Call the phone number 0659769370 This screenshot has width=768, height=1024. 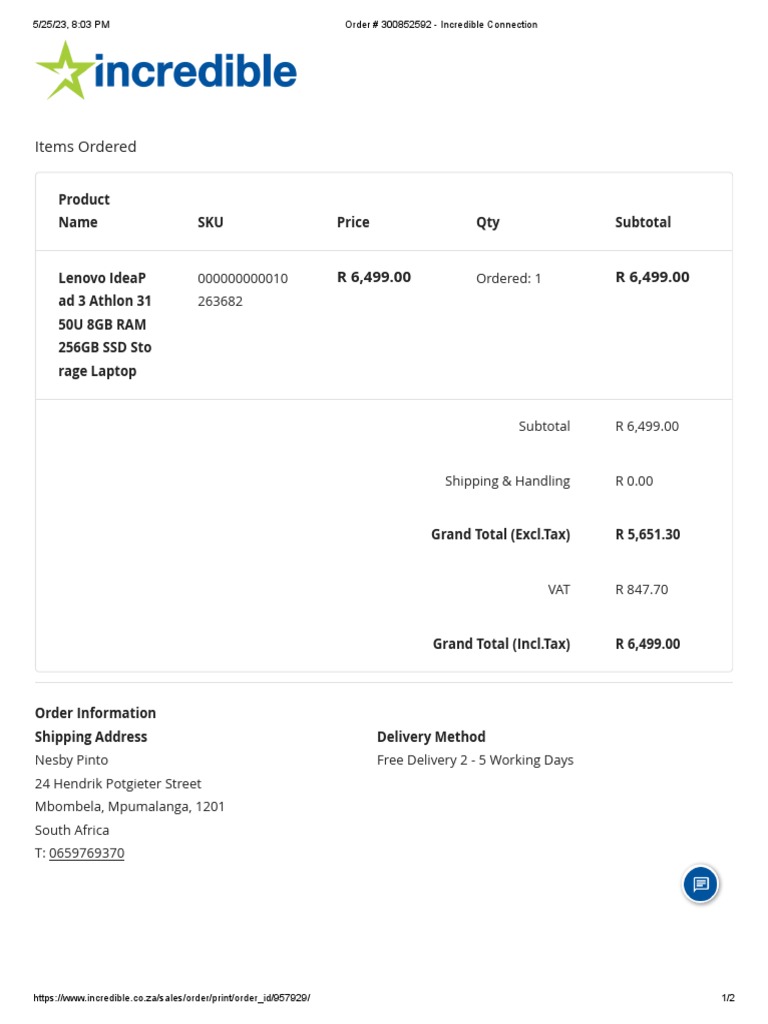(87, 853)
